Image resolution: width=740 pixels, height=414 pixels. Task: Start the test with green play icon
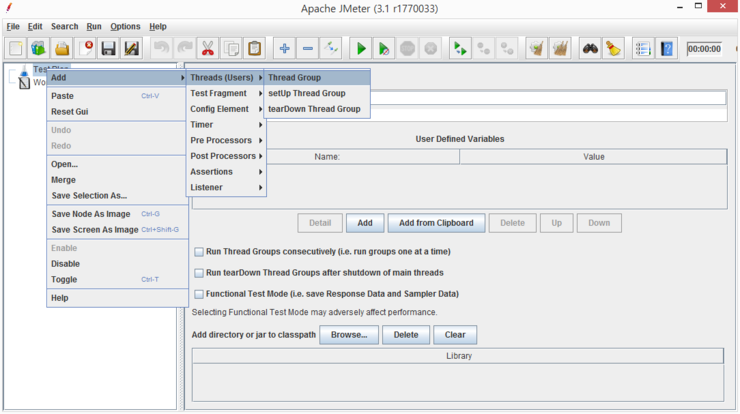click(x=361, y=49)
